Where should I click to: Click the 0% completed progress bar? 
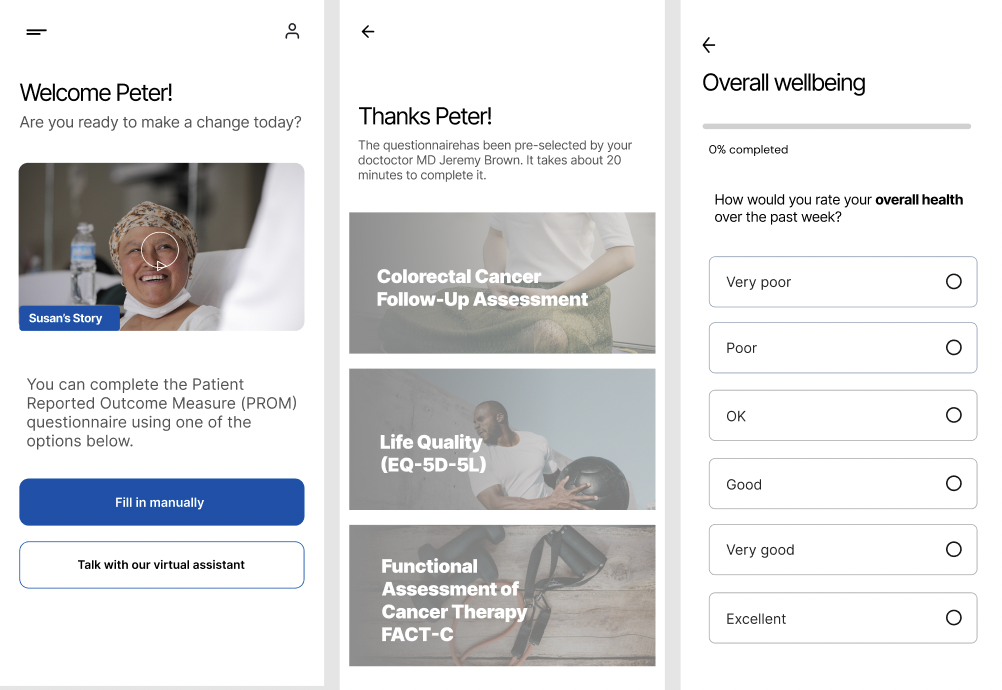836,126
